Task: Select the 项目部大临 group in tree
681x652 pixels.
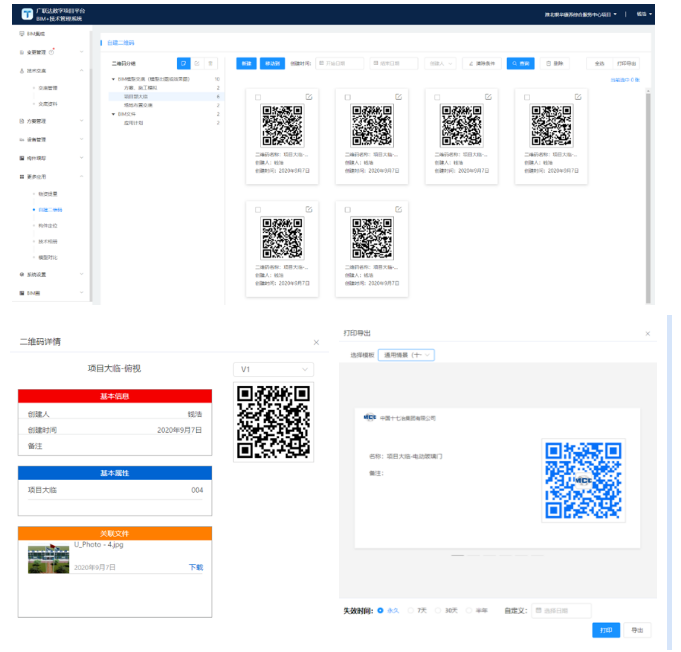Action: coord(165,96)
